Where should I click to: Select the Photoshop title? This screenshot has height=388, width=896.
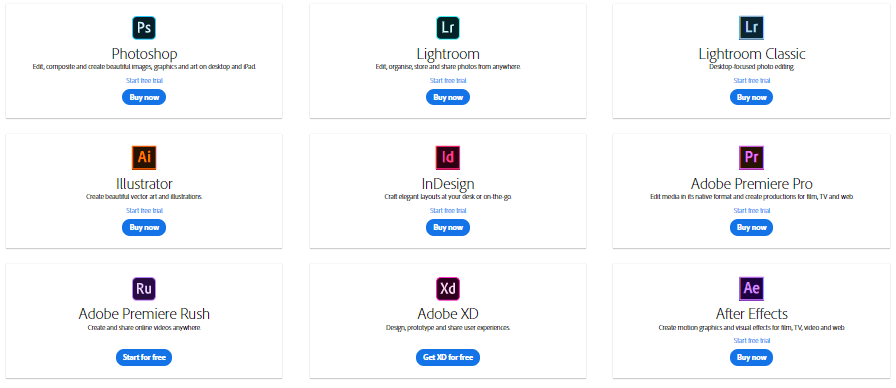pyautogui.click(x=144, y=54)
